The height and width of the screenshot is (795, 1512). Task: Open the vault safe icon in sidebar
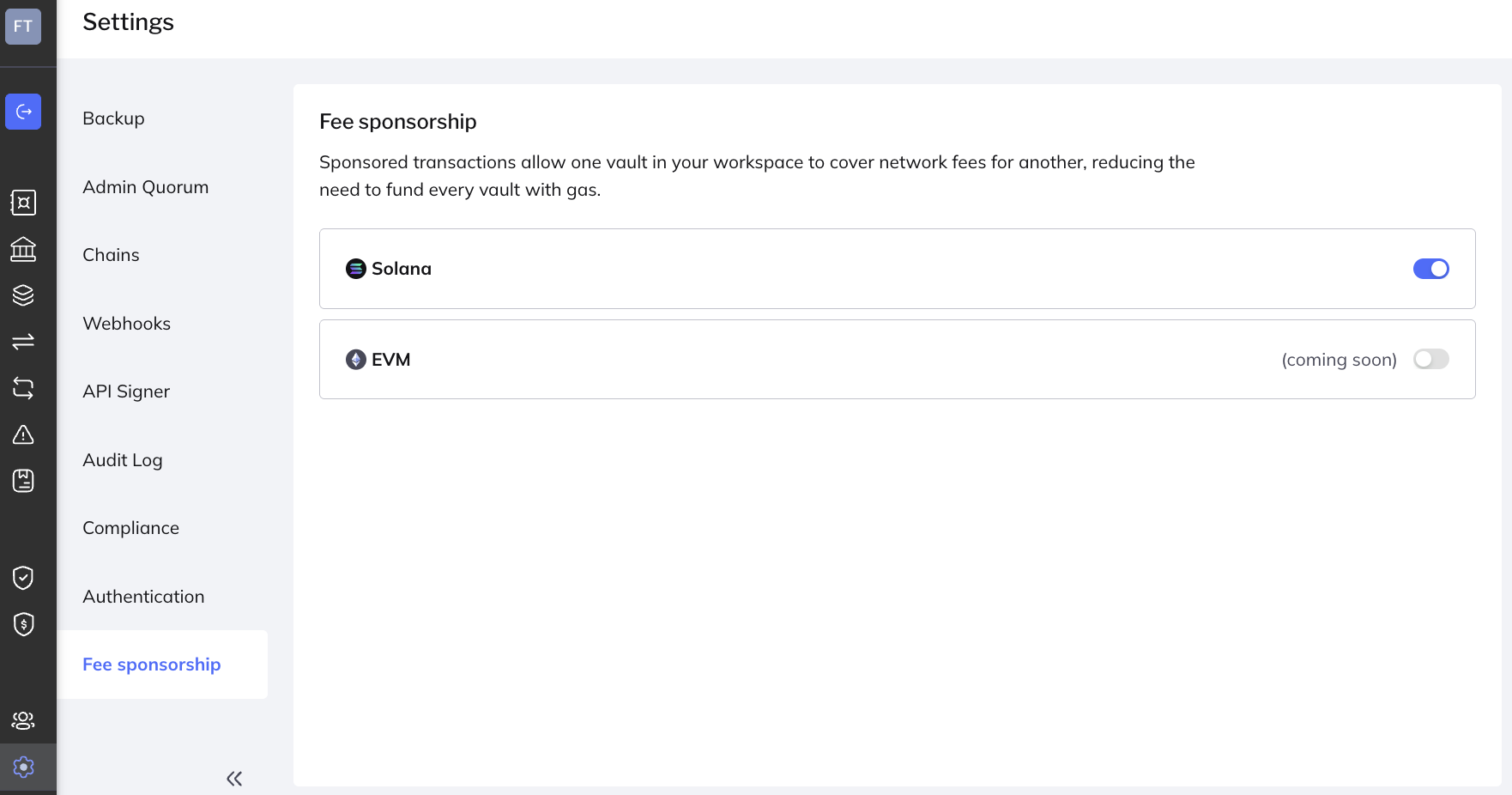pyautogui.click(x=23, y=203)
